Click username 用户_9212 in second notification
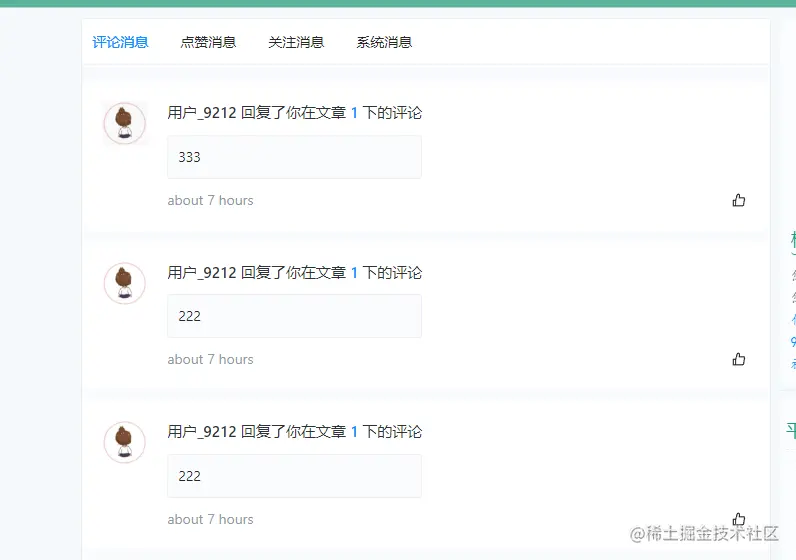 (x=202, y=273)
